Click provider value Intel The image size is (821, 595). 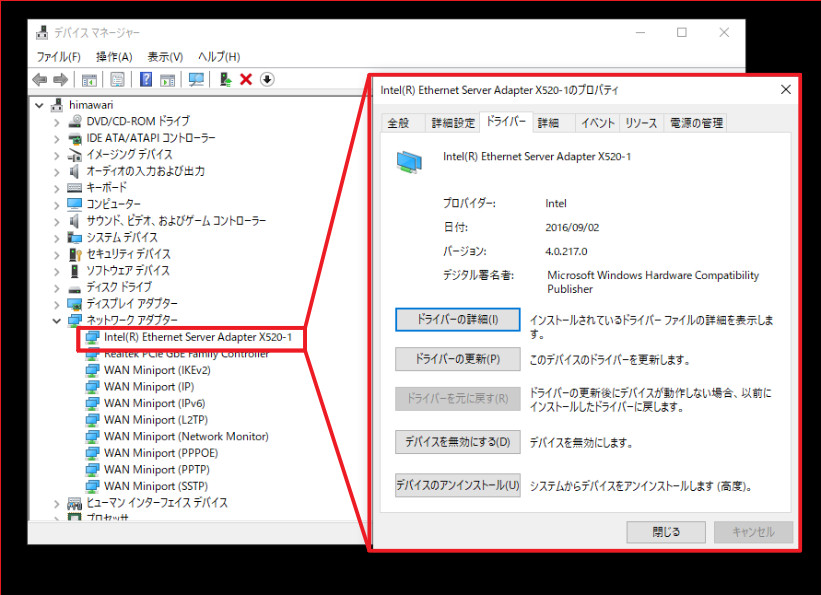[556, 203]
